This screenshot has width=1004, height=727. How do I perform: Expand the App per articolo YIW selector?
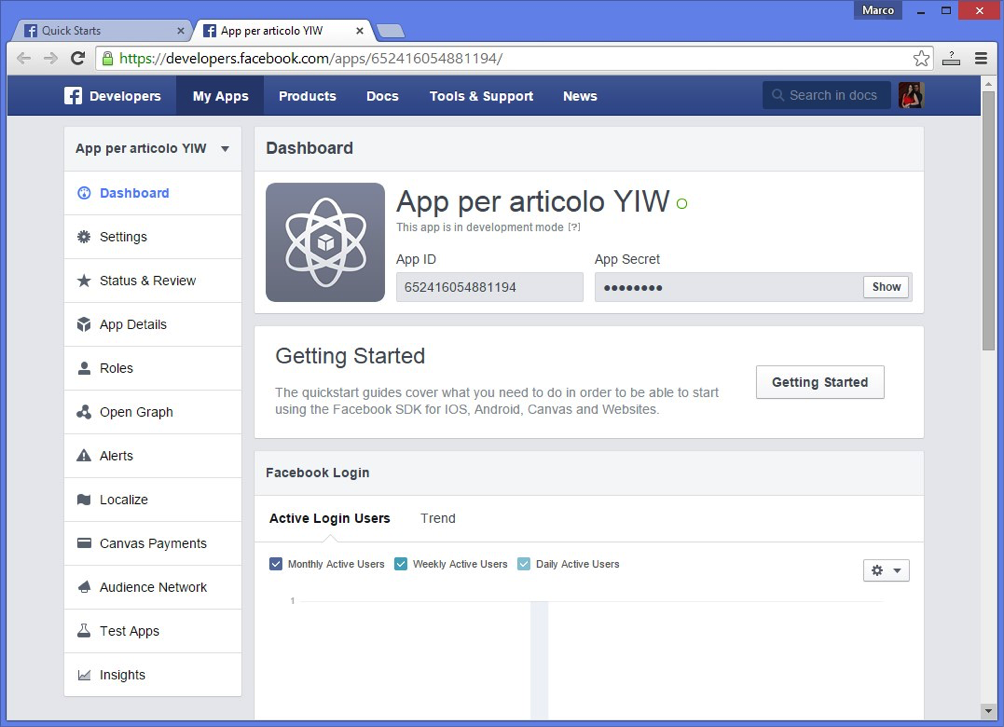(152, 148)
